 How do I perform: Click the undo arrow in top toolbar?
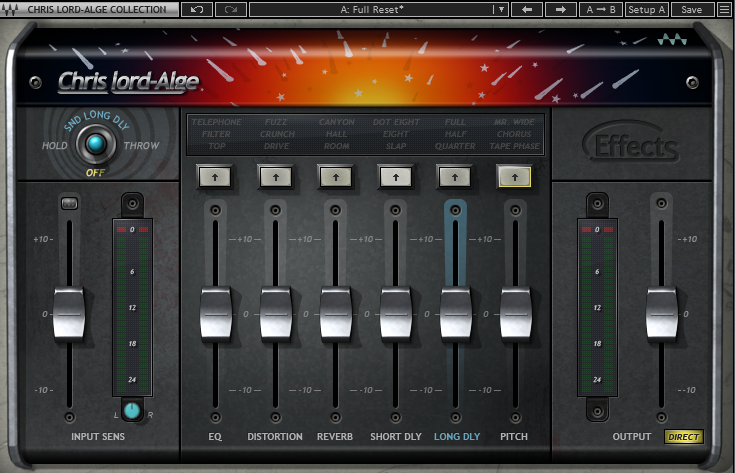(195, 10)
